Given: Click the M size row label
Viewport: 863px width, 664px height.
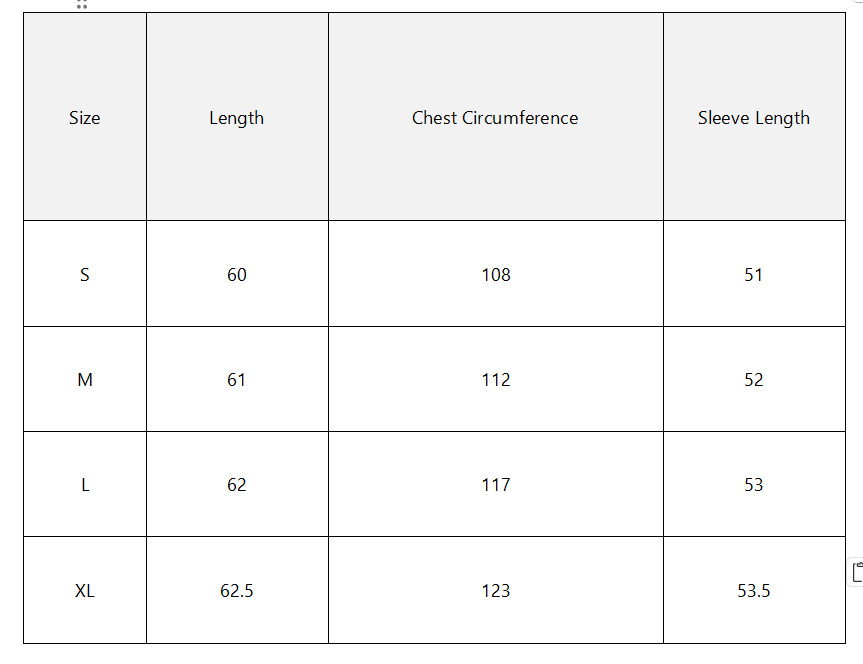Looking at the screenshot, I should (x=85, y=380).
